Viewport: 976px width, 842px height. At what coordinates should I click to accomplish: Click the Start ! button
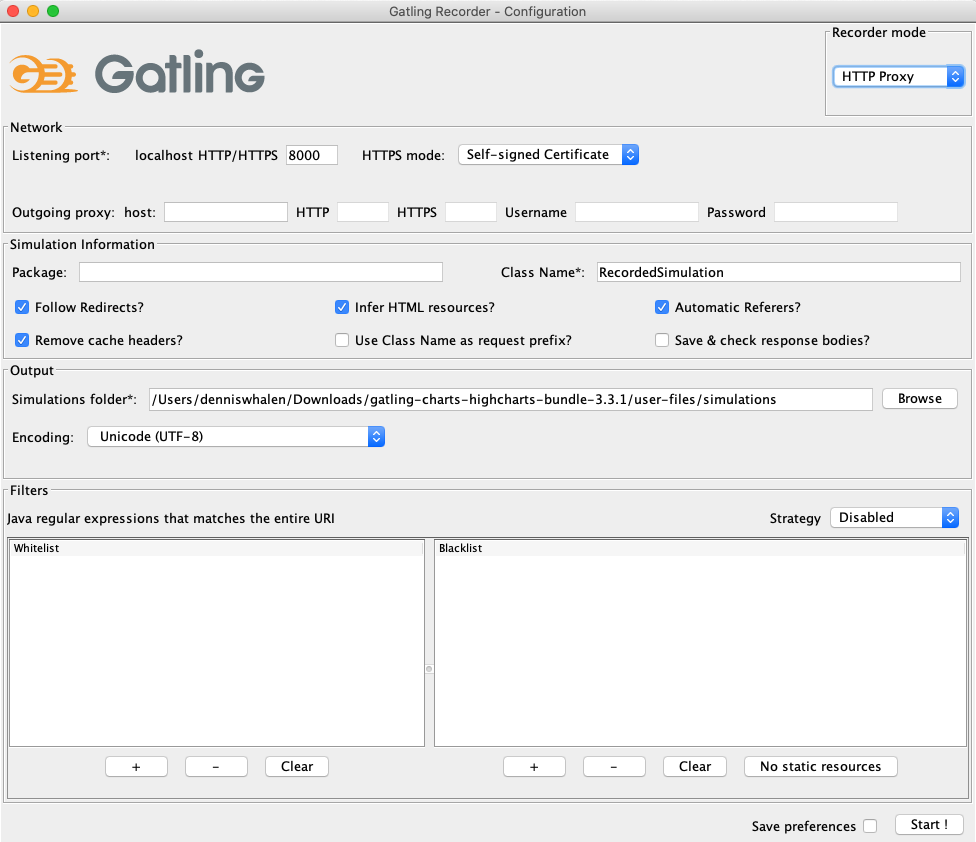pyautogui.click(x=929, y=825)
